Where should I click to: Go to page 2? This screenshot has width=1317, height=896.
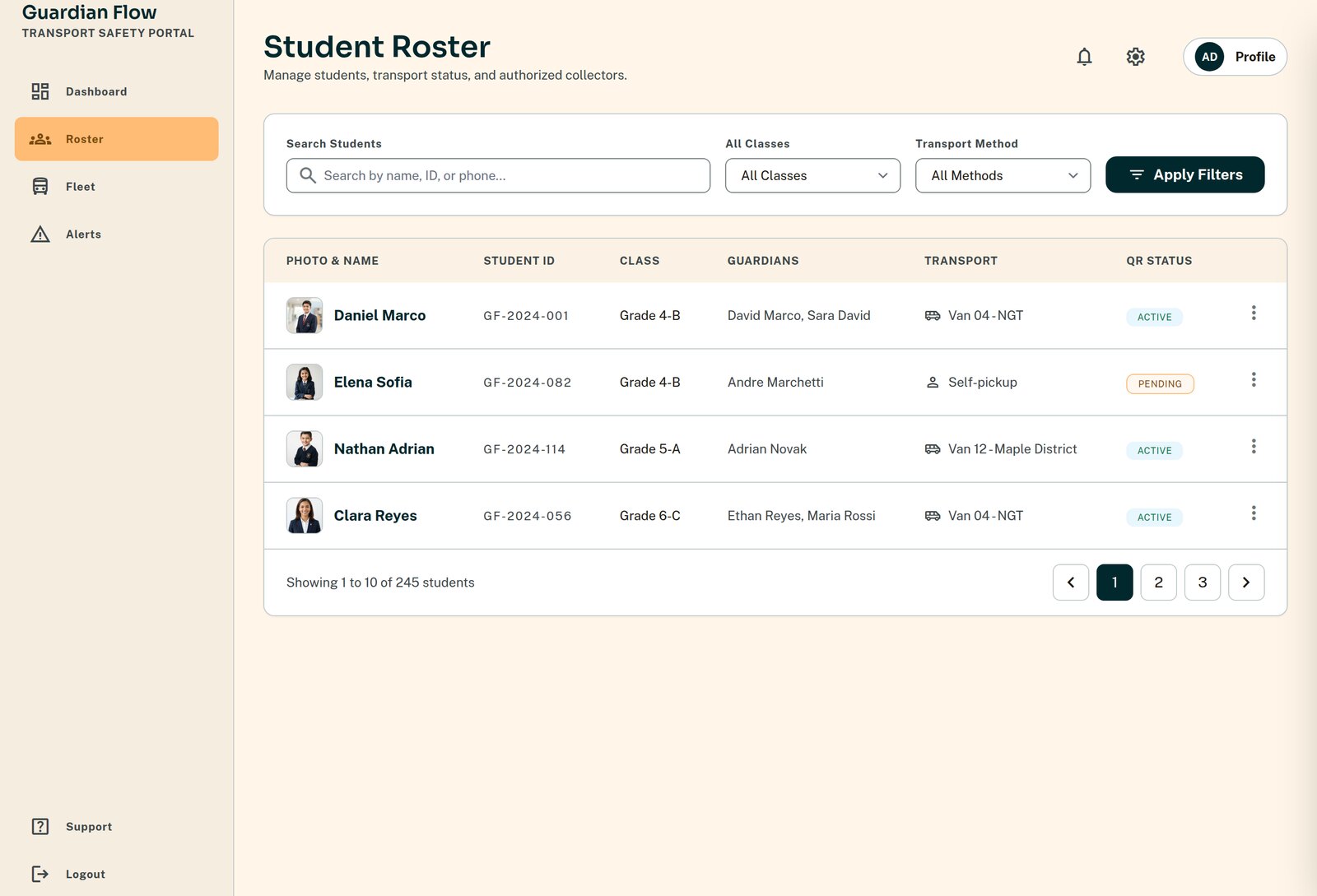[x=1158, y=583]
